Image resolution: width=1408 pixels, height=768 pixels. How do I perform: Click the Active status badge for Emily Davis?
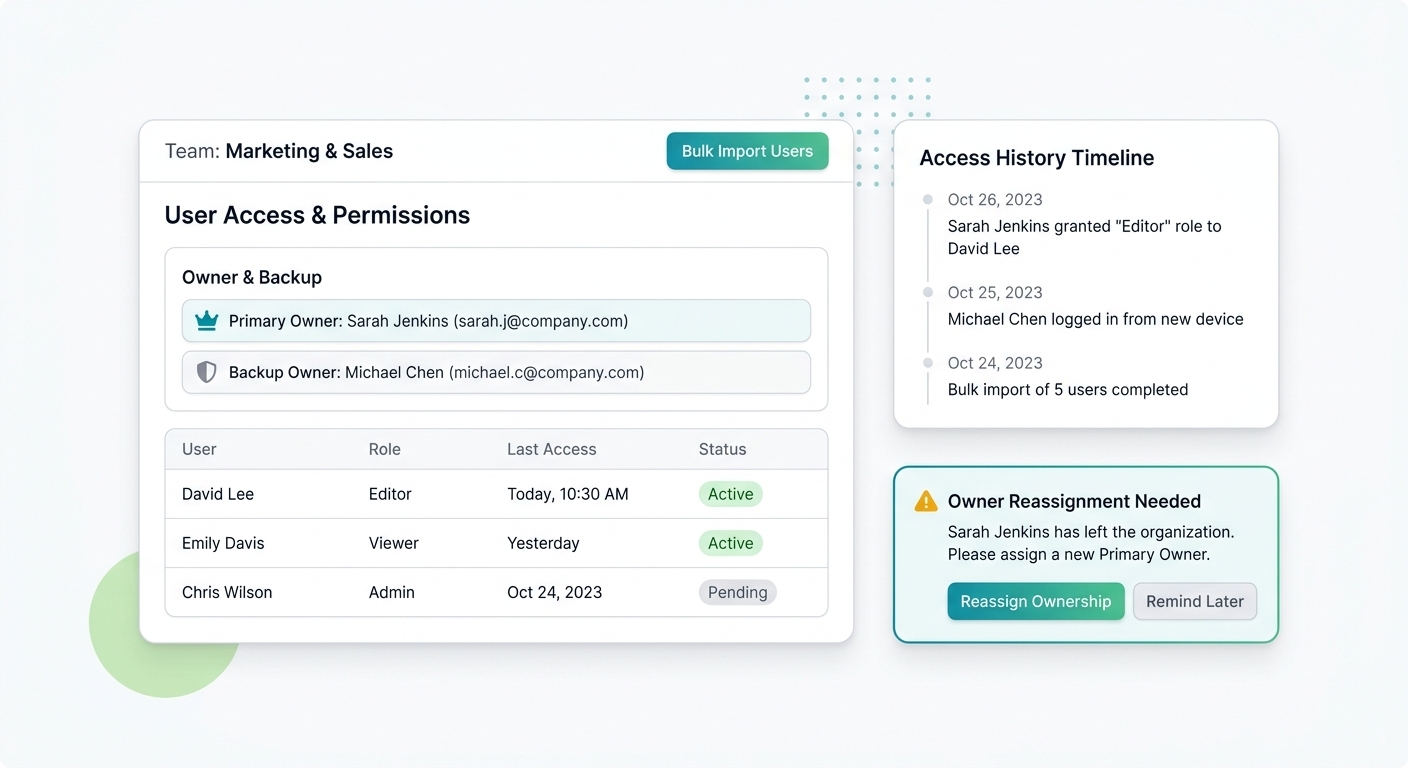(x=730, y=543)
